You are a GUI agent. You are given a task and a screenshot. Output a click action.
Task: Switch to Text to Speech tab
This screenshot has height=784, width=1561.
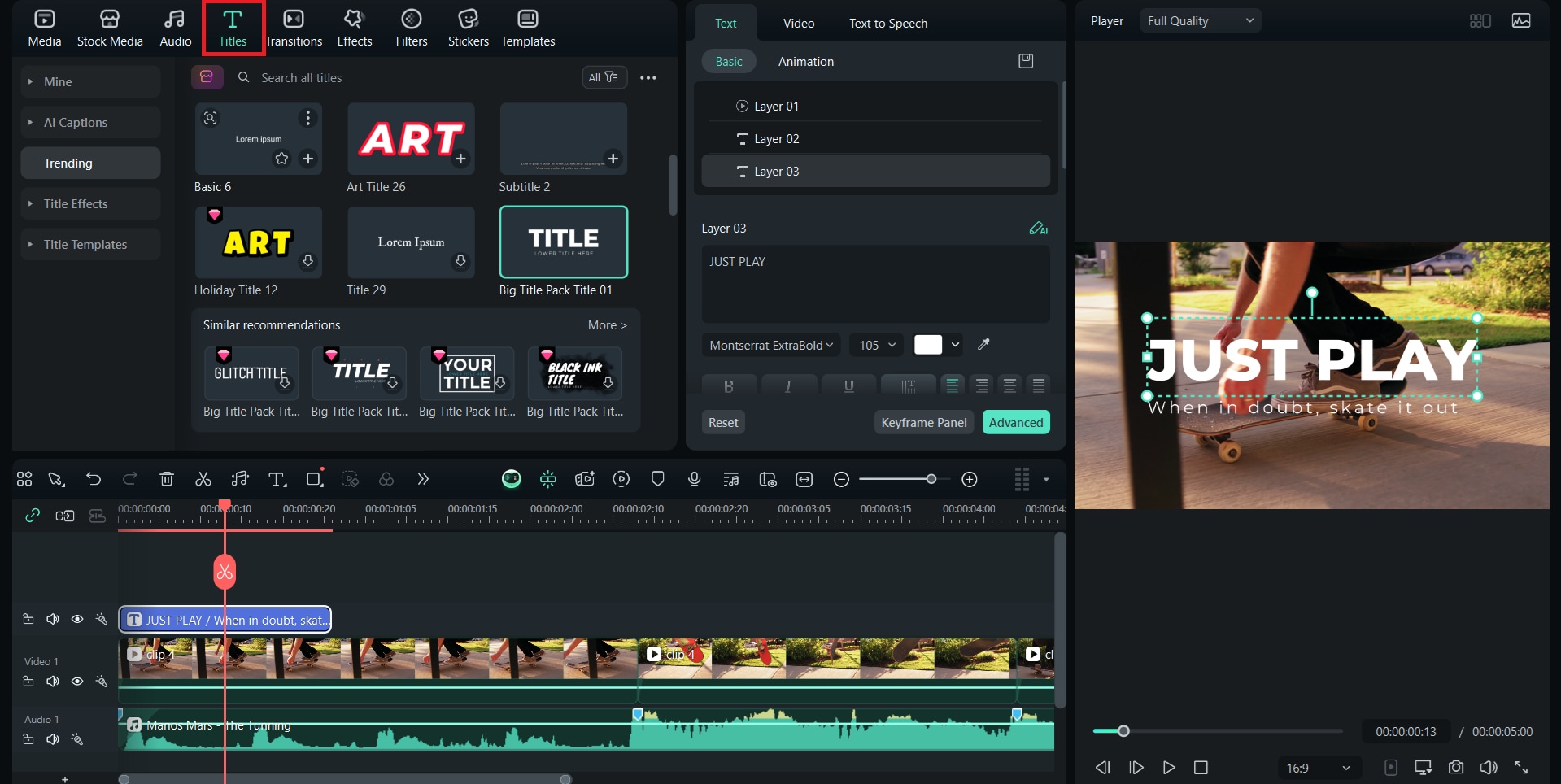888,24
